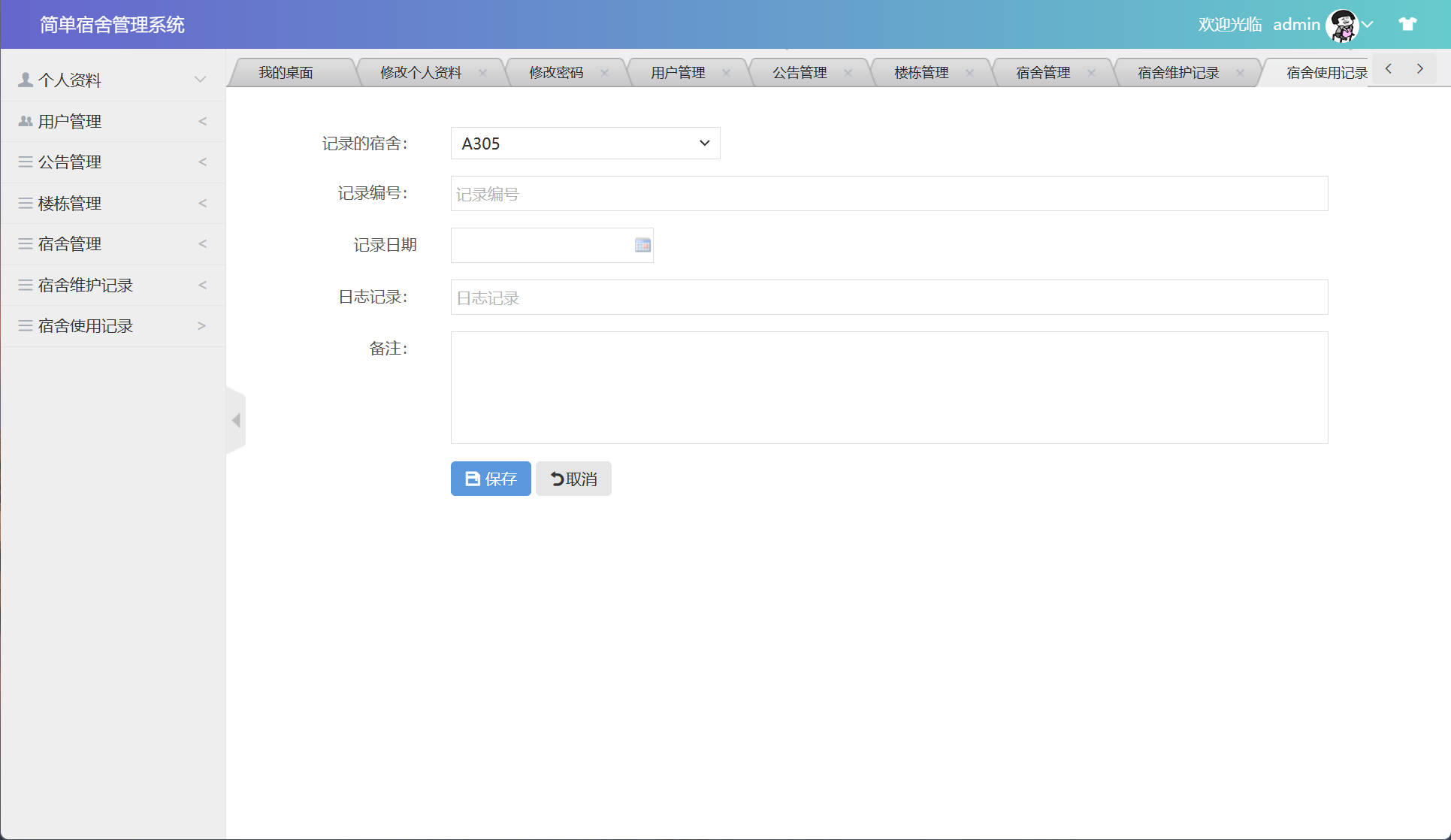Collapse the 个人资料 sidebar section
The image size is (1451, 840).
199,78
